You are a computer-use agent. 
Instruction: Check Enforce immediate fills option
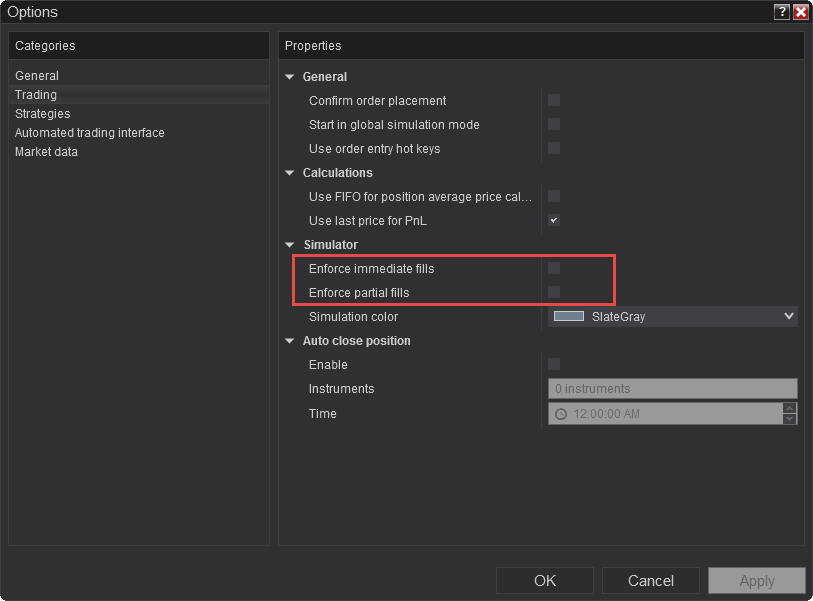pos(554,268)
